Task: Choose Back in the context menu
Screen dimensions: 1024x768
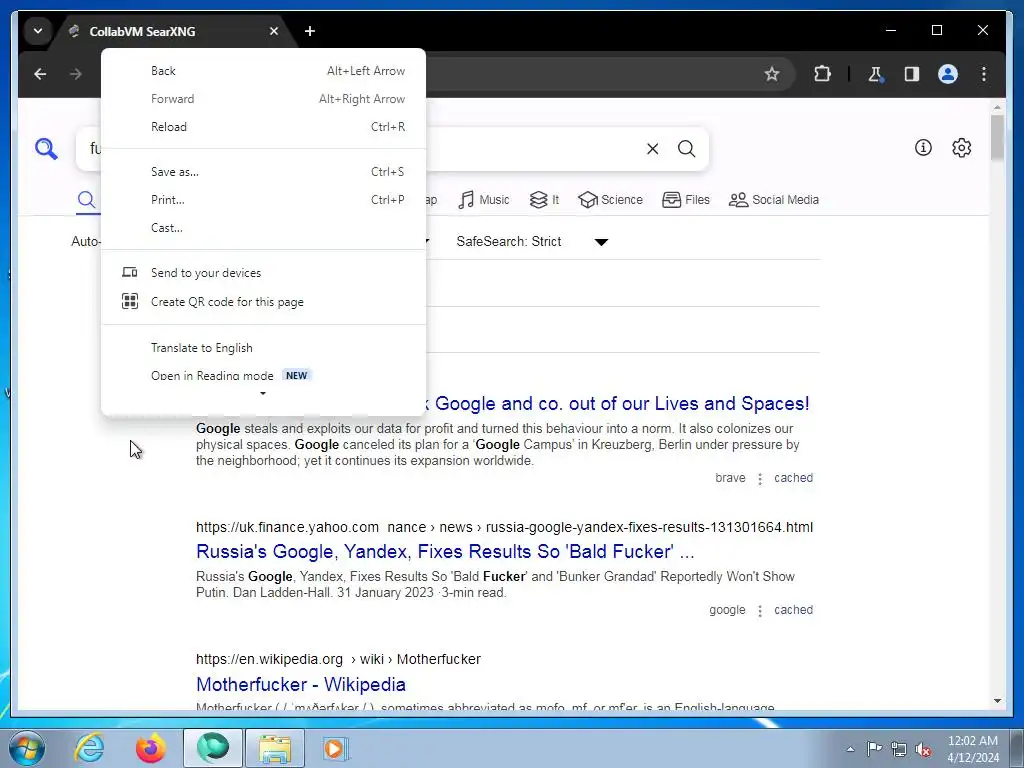Action: (x=264, y=71)
